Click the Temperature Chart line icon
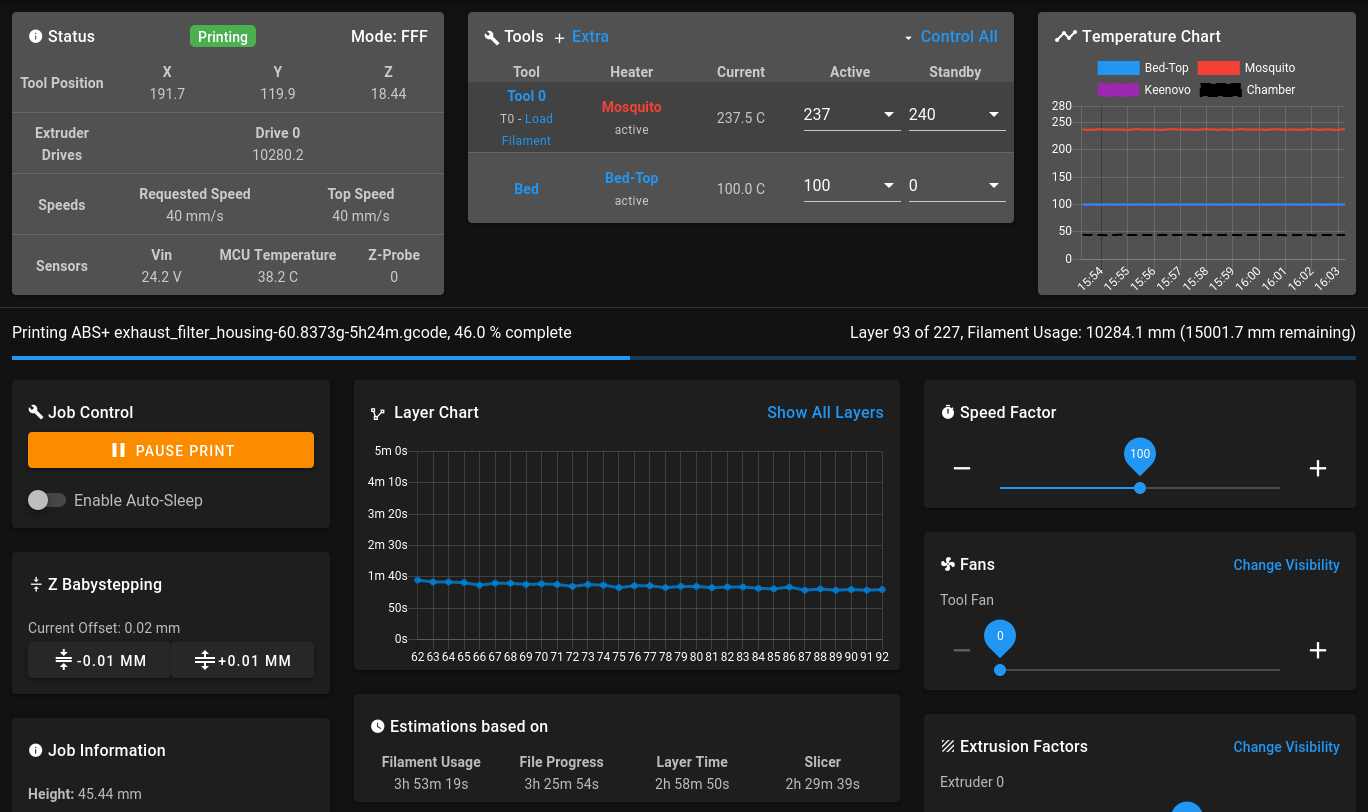This screenshot has width=1368, height=812. click(x=1066, y=36)
